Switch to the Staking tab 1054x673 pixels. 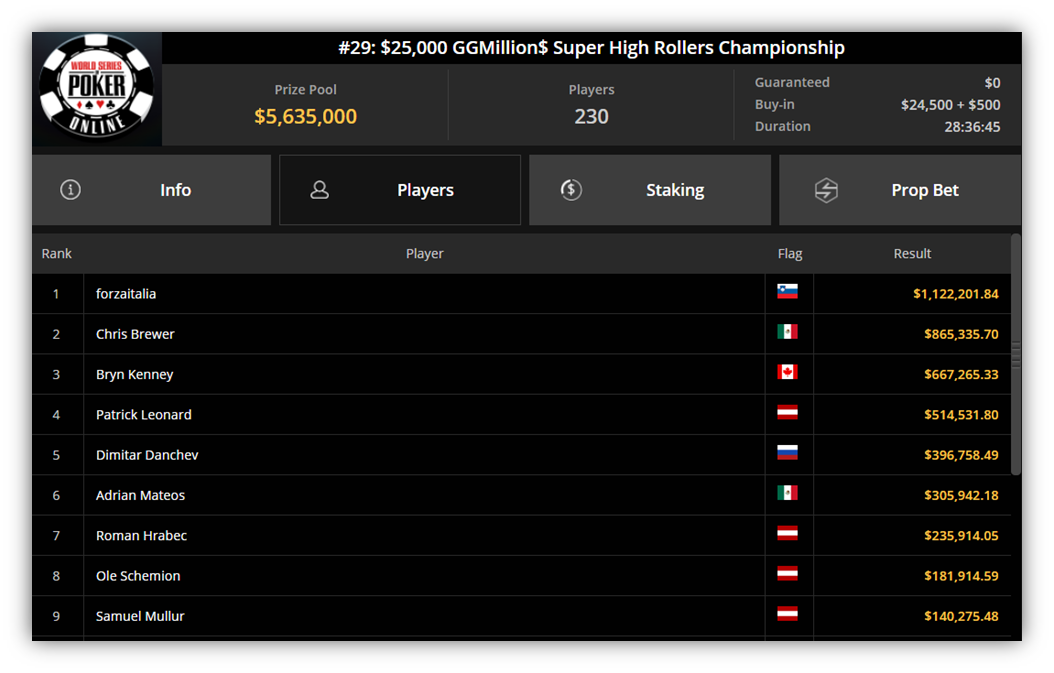click(650, 190)
